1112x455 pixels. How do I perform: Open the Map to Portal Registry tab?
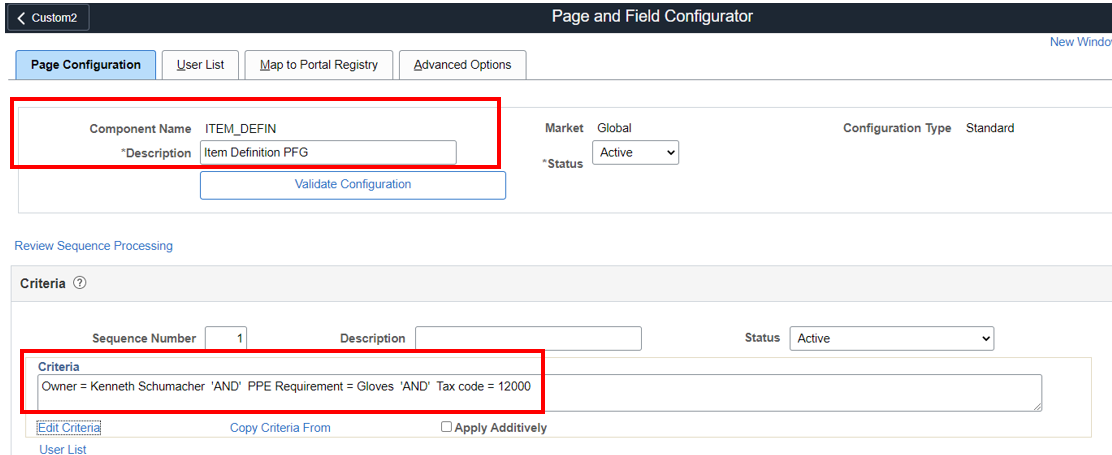[318, 65]
